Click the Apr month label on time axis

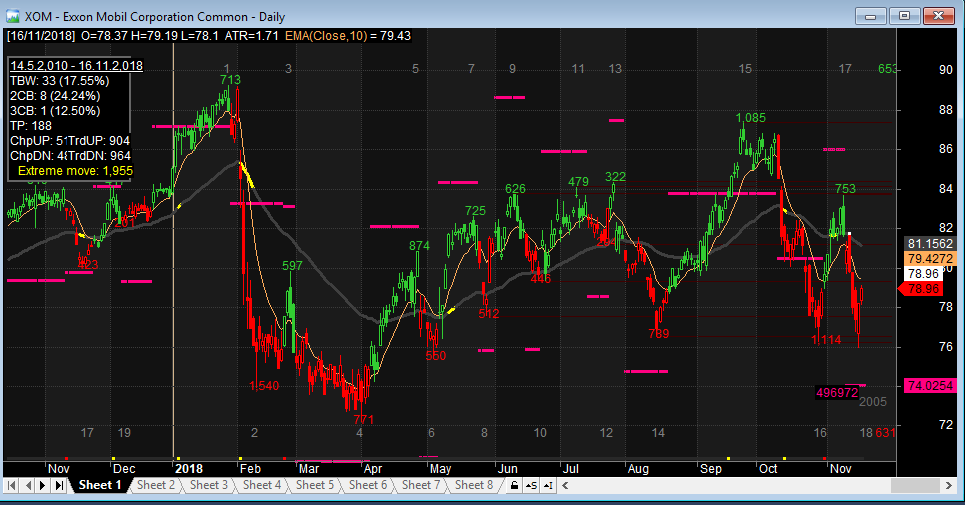click(x=373, y=469)
